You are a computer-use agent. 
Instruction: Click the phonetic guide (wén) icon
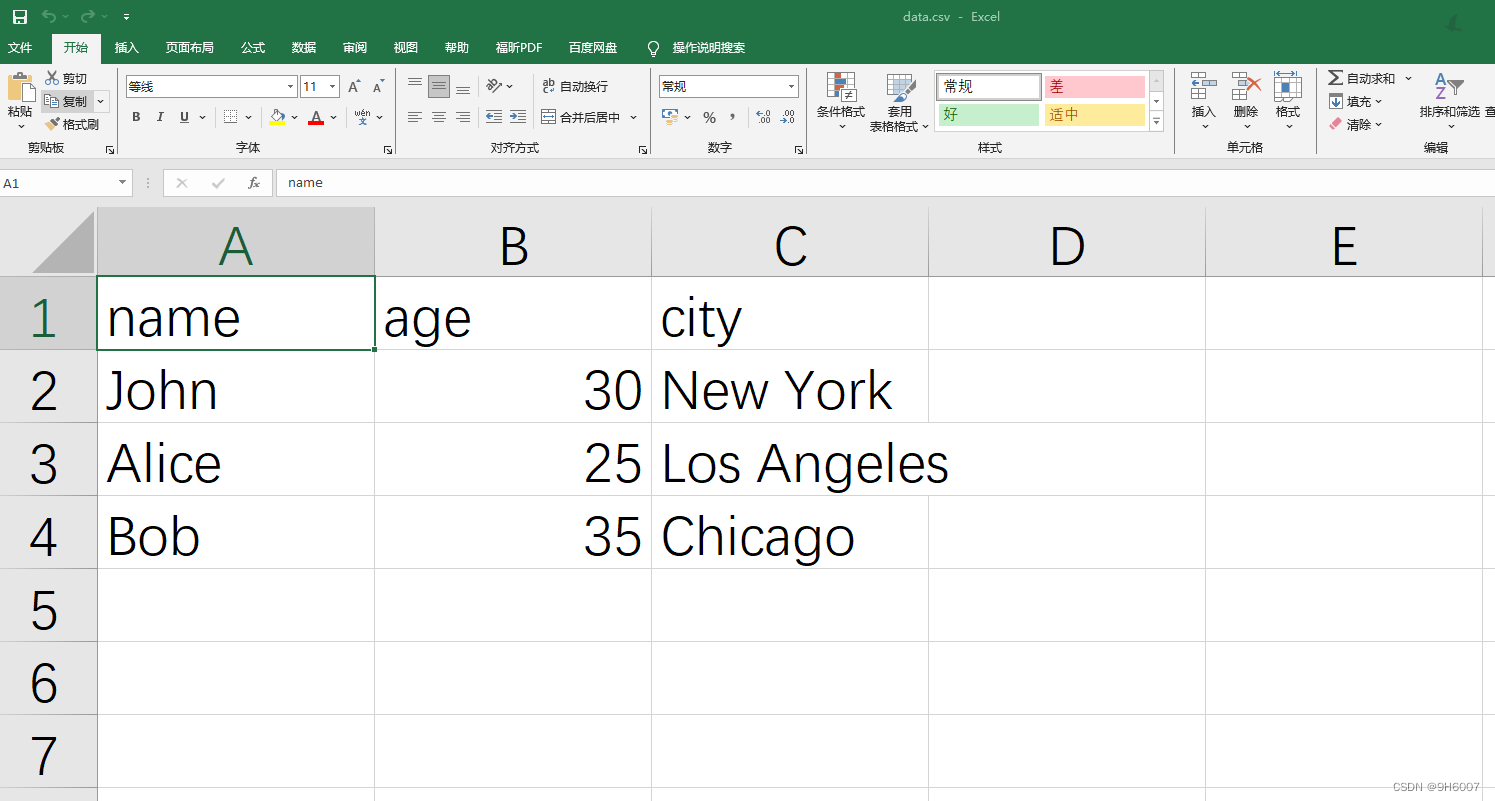pyautogui.click(x=362, y=117)
